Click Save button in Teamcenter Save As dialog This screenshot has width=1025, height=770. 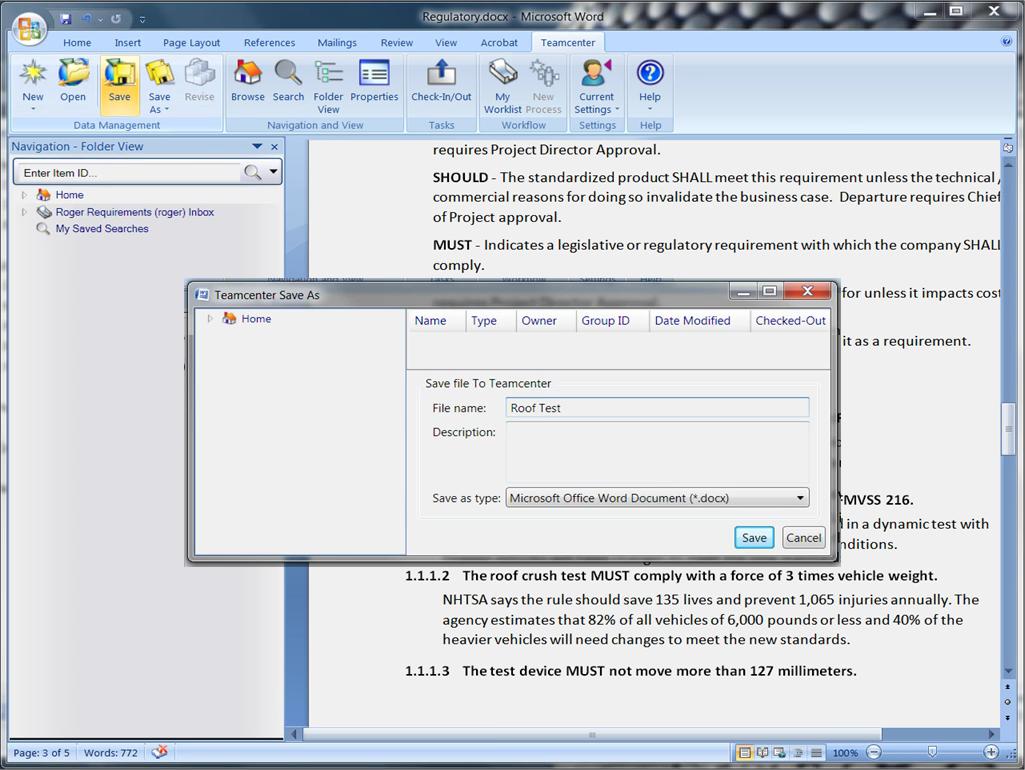point(754,537)
